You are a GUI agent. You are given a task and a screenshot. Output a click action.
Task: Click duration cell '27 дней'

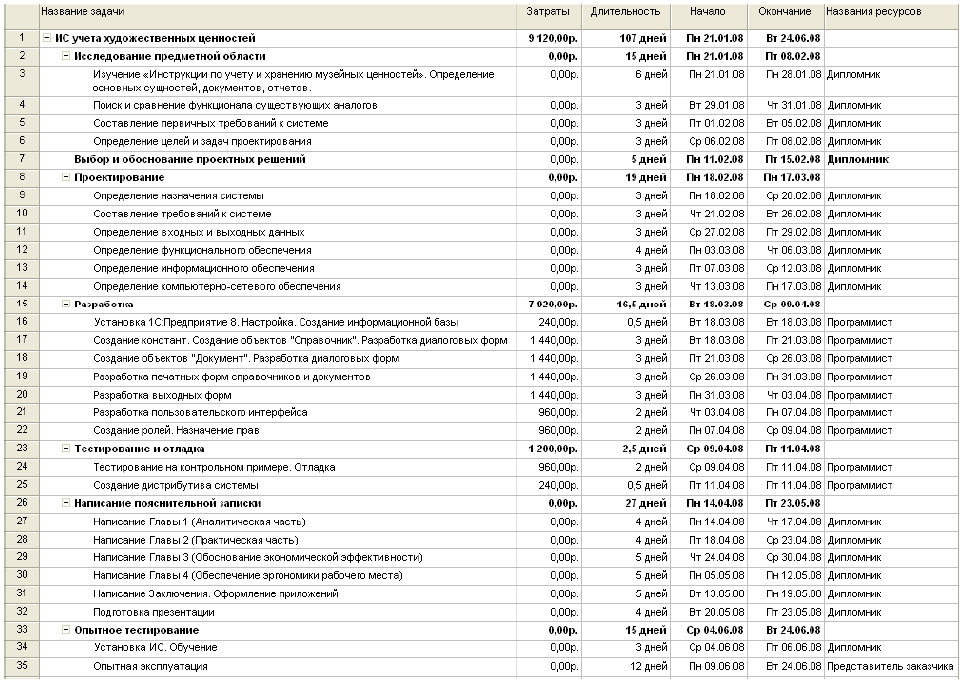646,503
